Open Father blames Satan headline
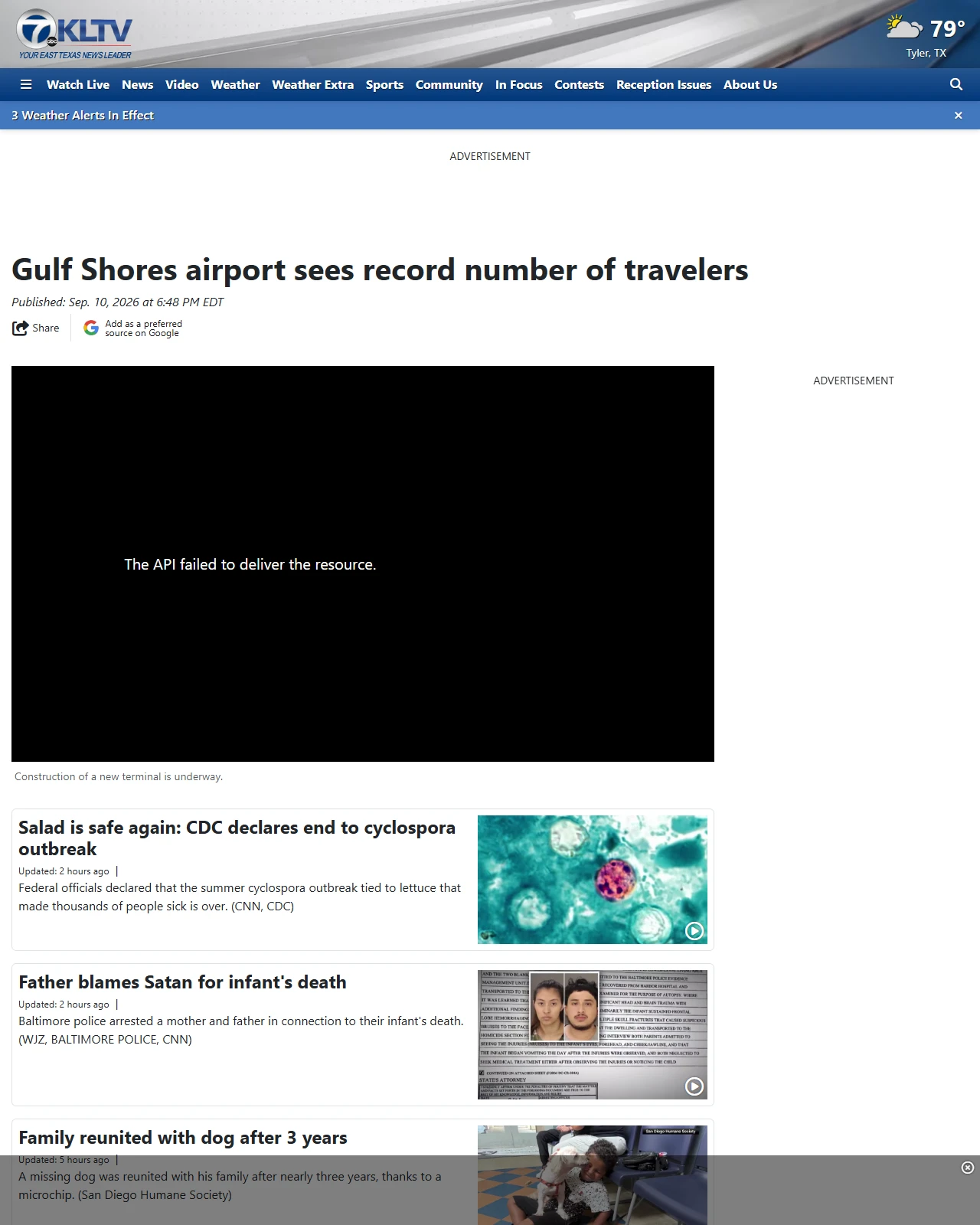This screenshot has width=980, height=1225. click(182, 982)
